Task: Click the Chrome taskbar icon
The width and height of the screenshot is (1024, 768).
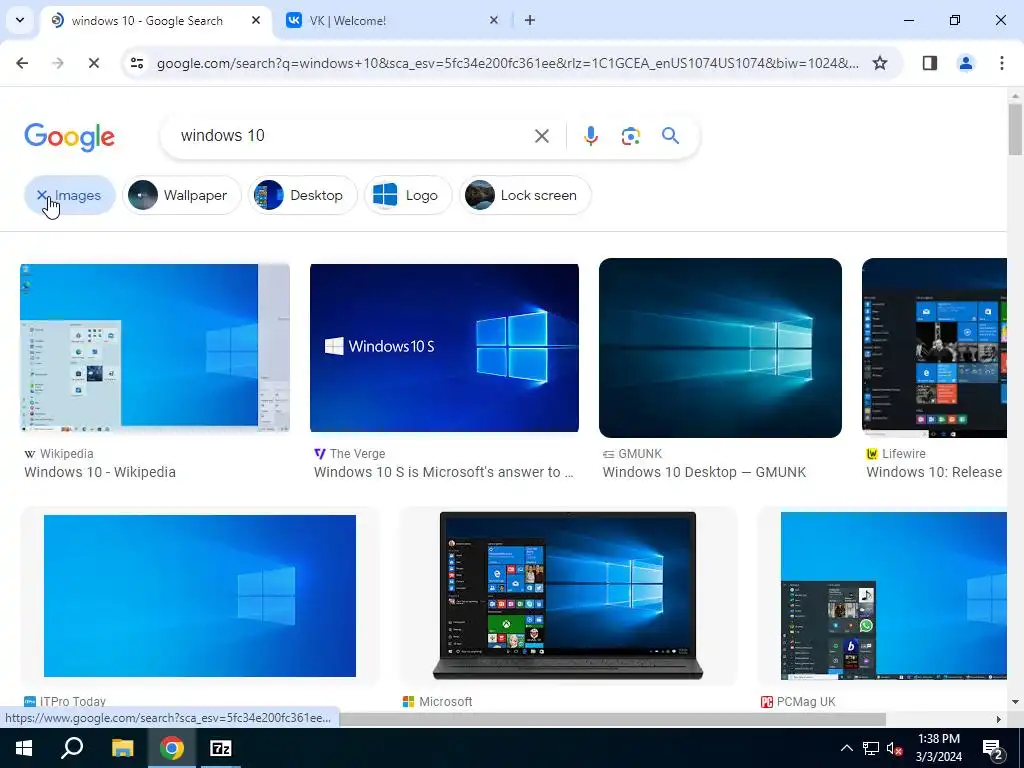Action: pyautogui.click(x=171, y=748)
